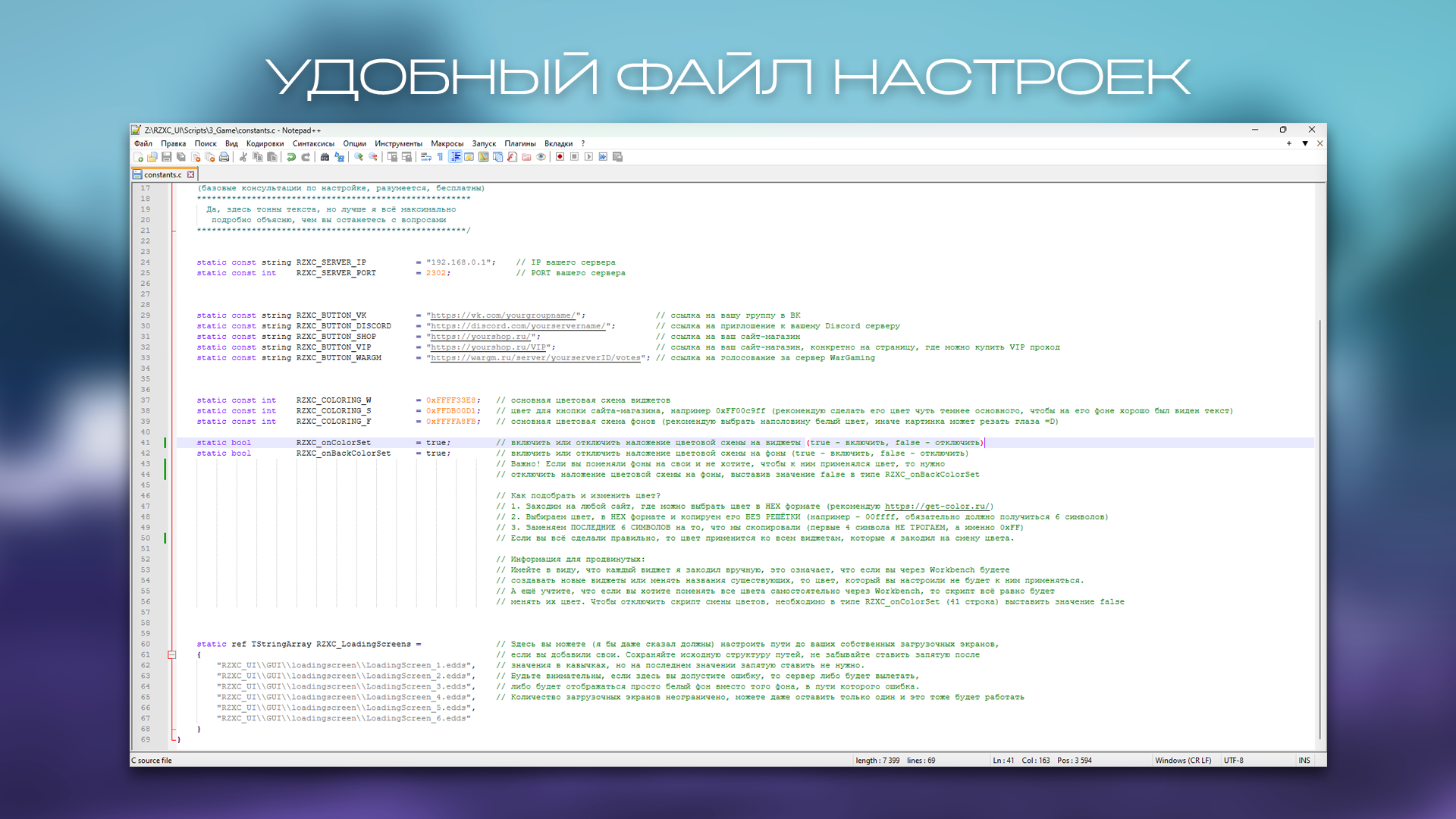
Task: Open the ? help menu
Action: point(583,143)
